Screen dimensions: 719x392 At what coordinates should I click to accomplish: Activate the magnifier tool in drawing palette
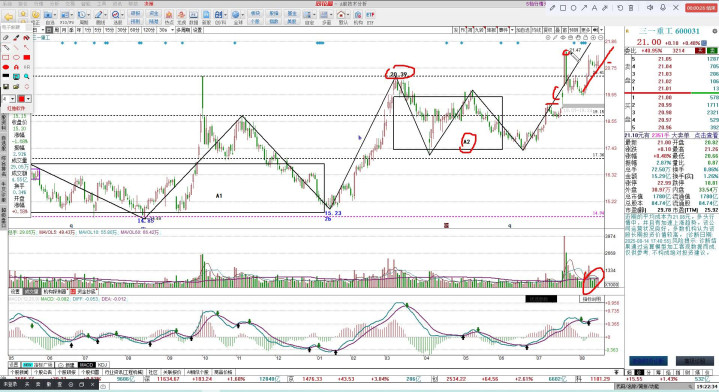27,76
